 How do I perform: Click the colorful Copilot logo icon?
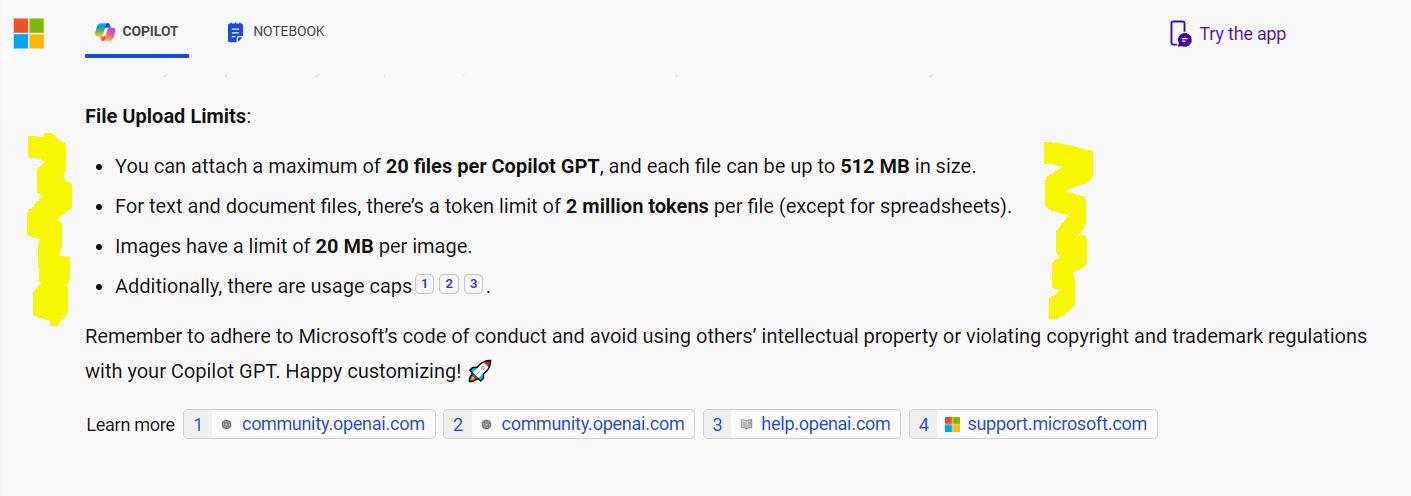105,31
